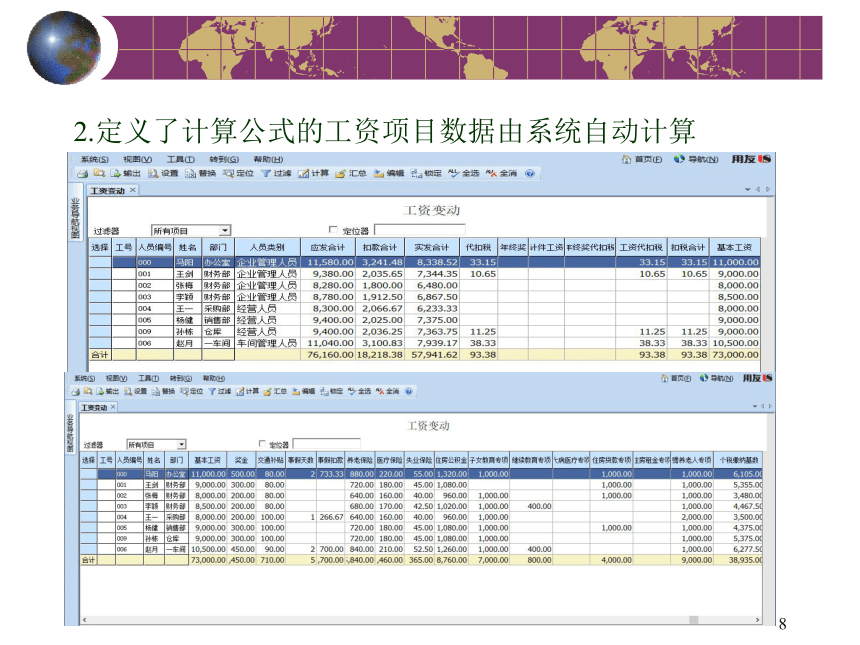Click the print icon in the lower window toolbar
Image resolution: width=860 pixels, height=645 pixels.
(76, 392)
